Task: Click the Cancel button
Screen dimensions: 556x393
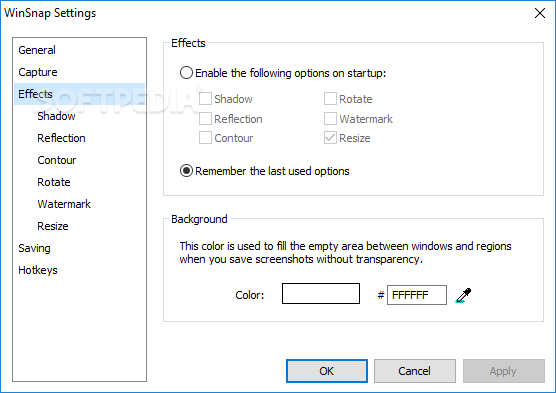Action: (x=415, y=371)
